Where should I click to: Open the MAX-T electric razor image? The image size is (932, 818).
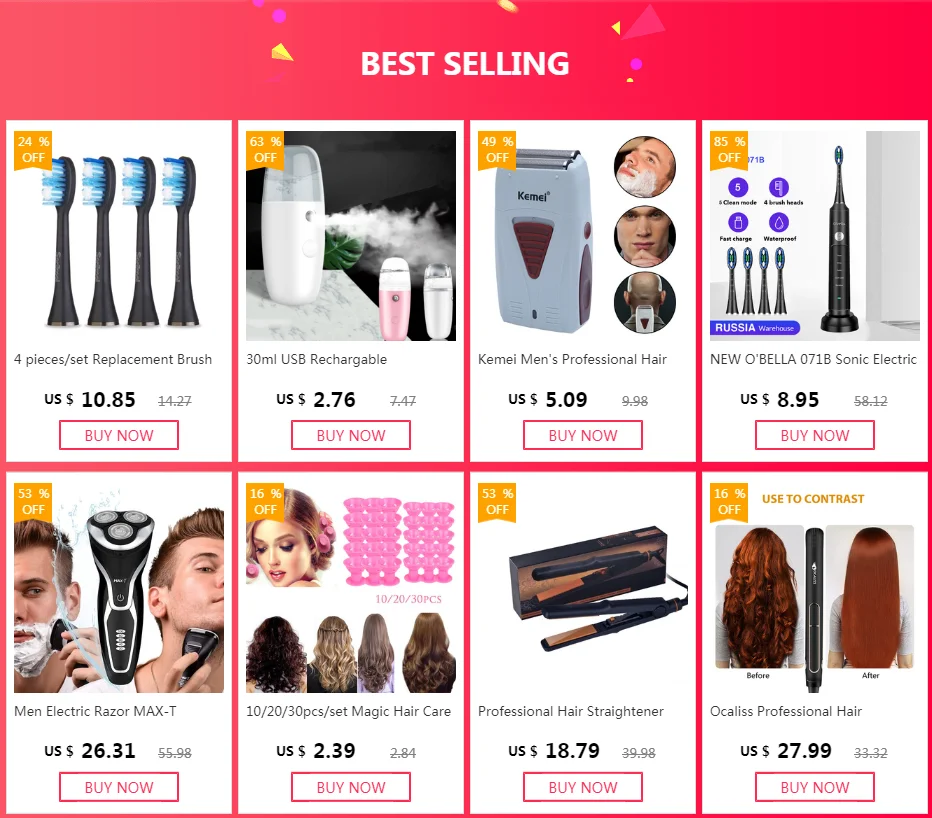(119, 588)
